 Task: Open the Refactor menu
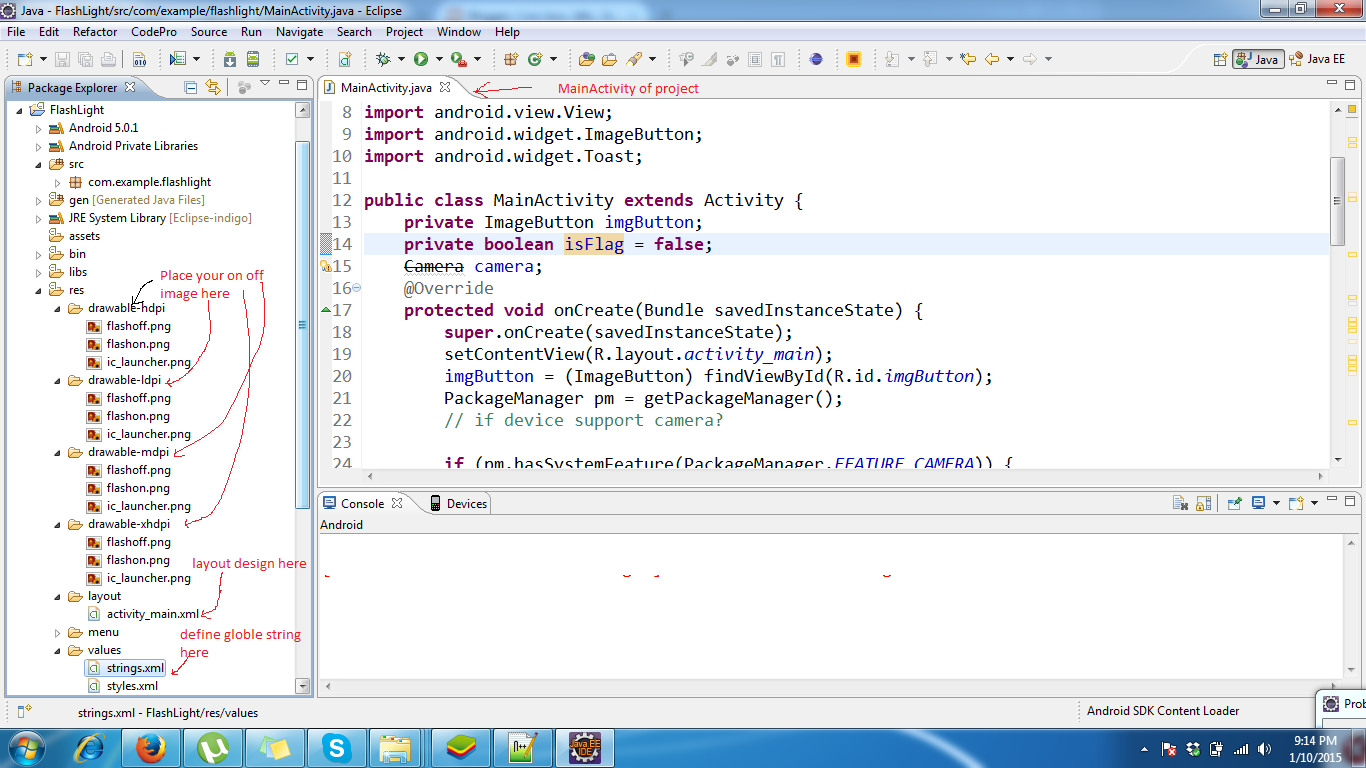point(95,32)
